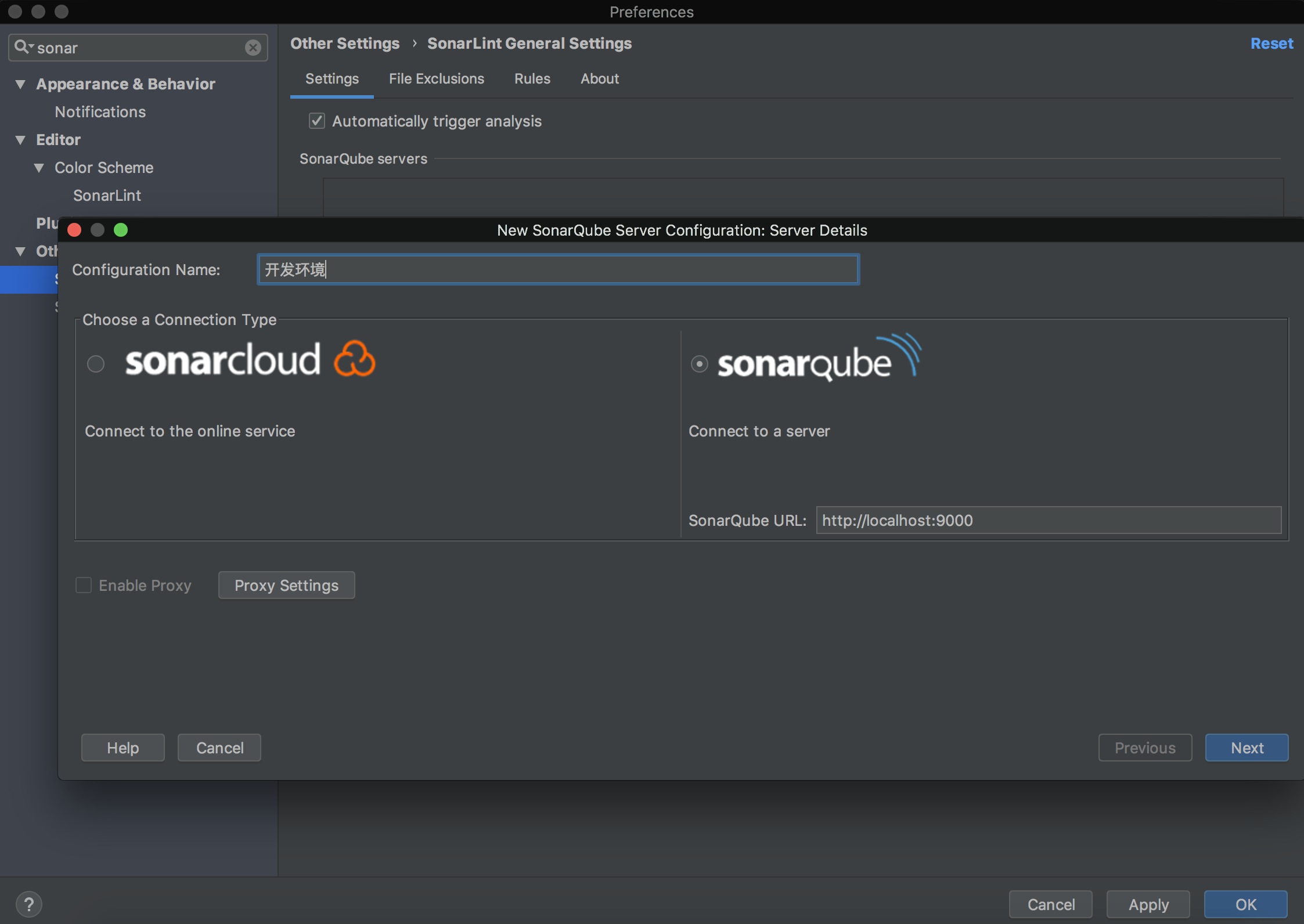Collapse the Color Scheme node
The height and width of the screenshot is (924, 1304).
(x=39, y=168)
